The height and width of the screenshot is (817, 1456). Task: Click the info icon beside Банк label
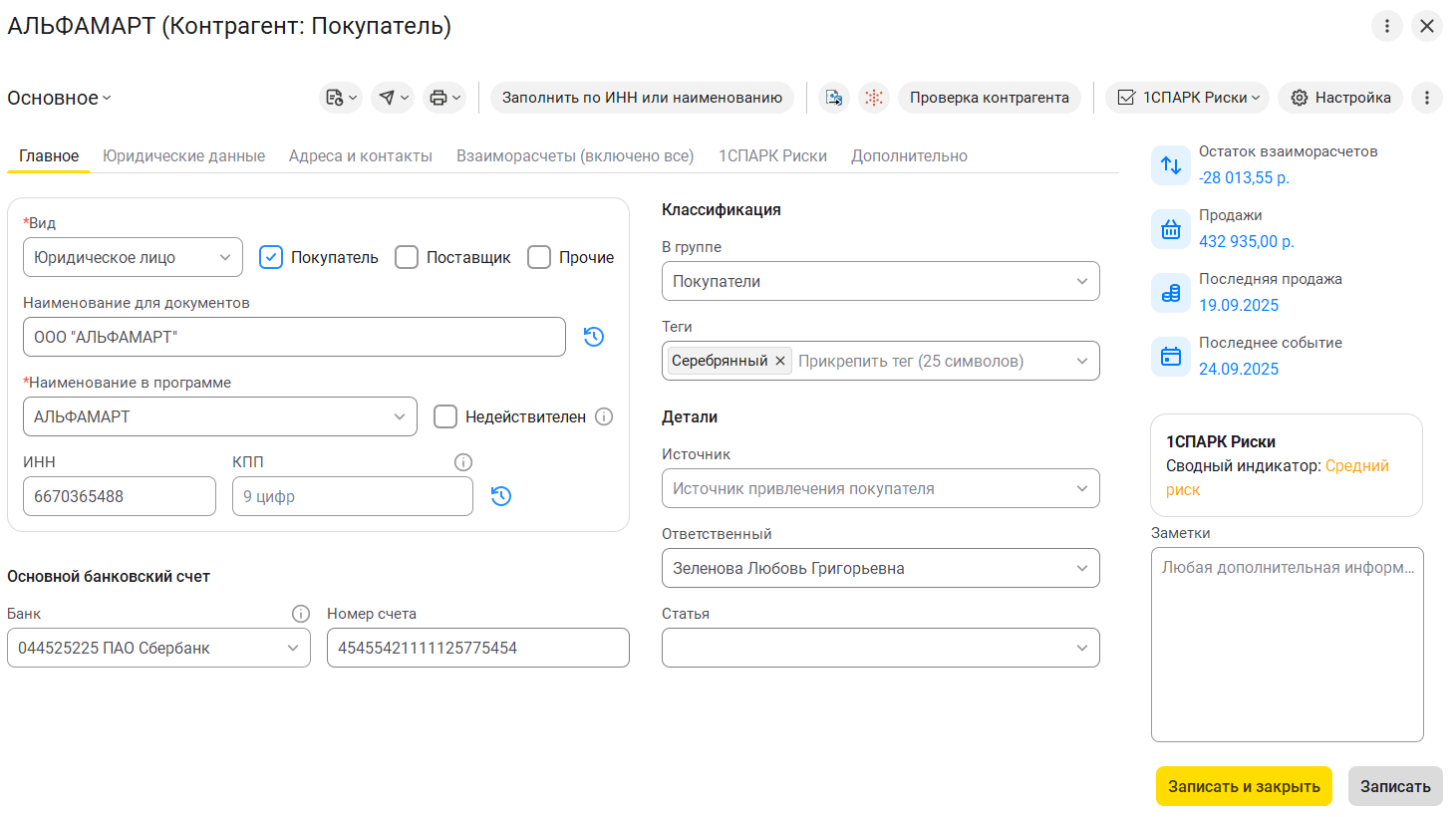tap(300, 614)
